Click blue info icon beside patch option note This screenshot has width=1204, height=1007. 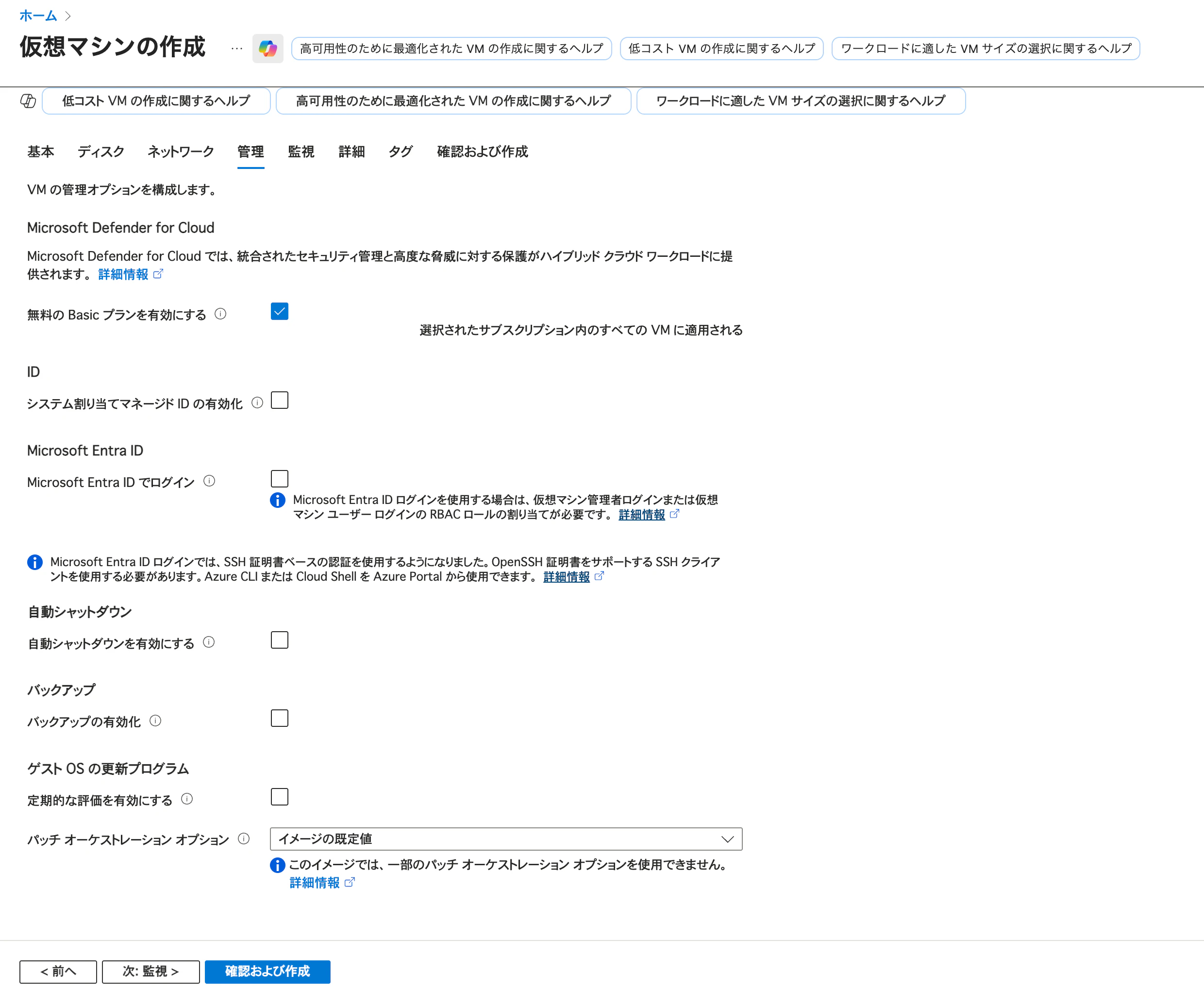click(x=278, y=865)
